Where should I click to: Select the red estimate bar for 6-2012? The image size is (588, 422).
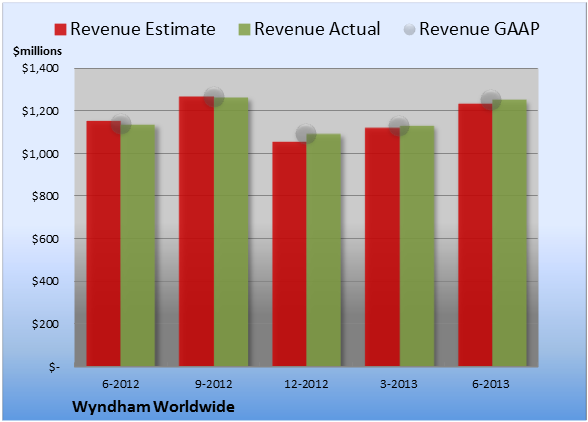click(x=104, y=243)
